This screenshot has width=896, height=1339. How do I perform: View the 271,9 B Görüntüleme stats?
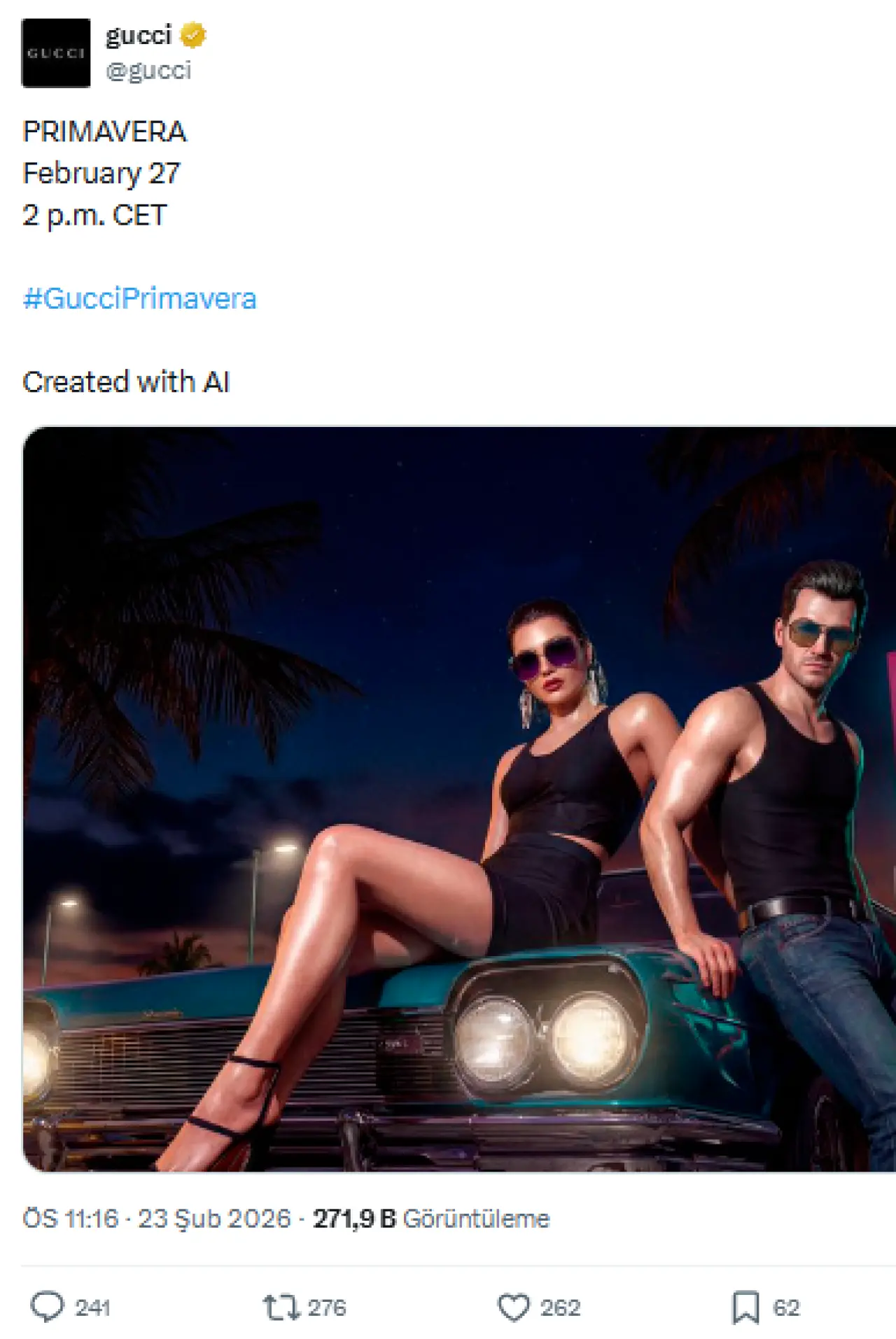point(431,1219)
